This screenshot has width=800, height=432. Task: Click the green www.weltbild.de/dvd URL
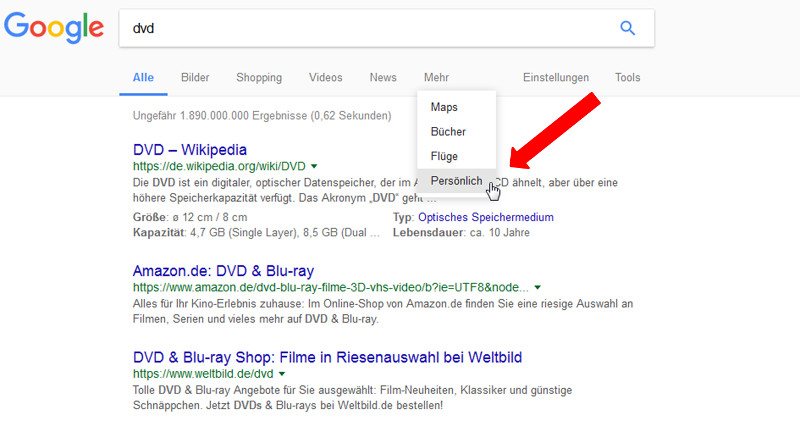(203, 374)
